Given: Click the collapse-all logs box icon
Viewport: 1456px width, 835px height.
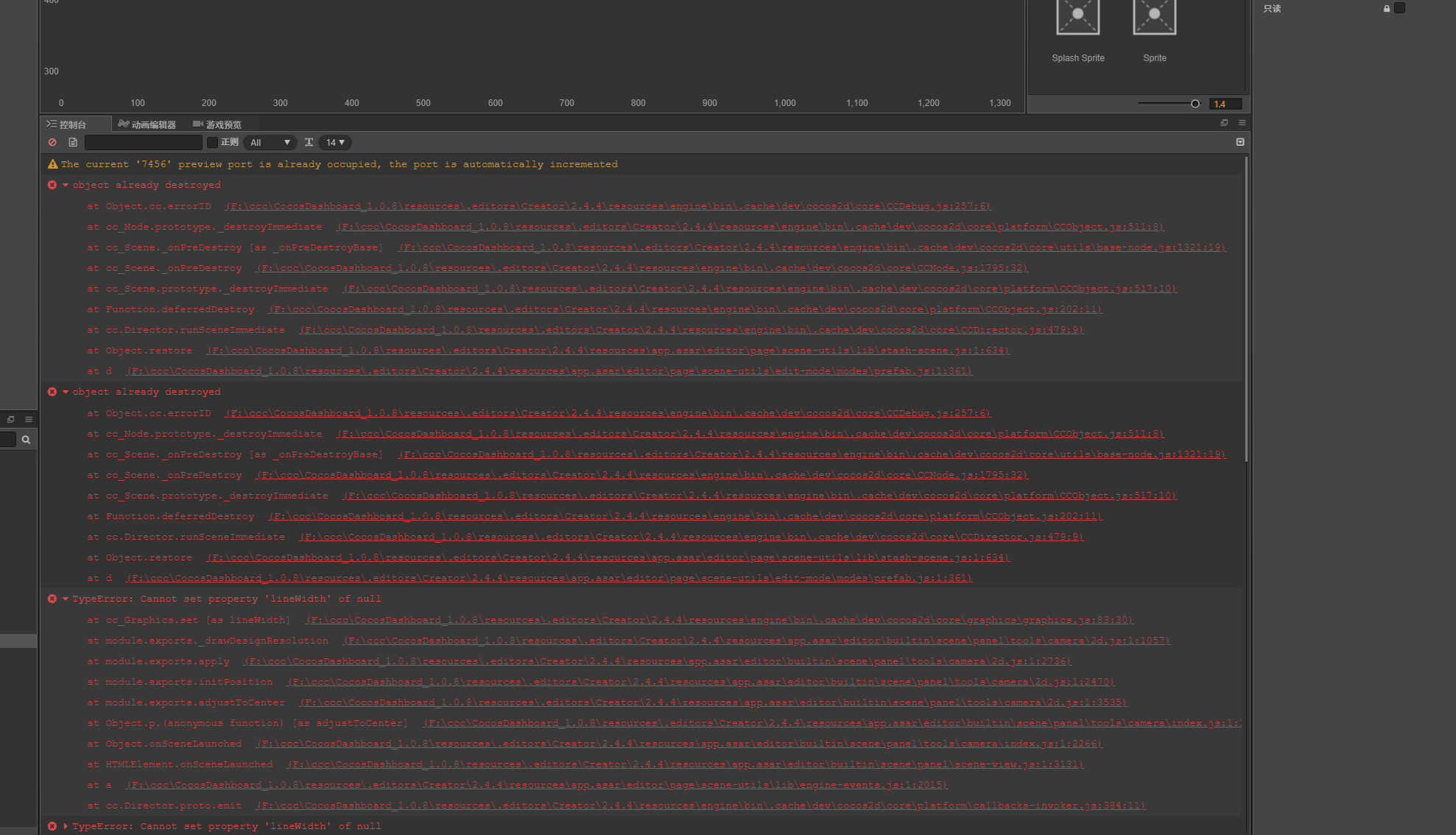Looking at the screenshot, I should click(1240, 142).
